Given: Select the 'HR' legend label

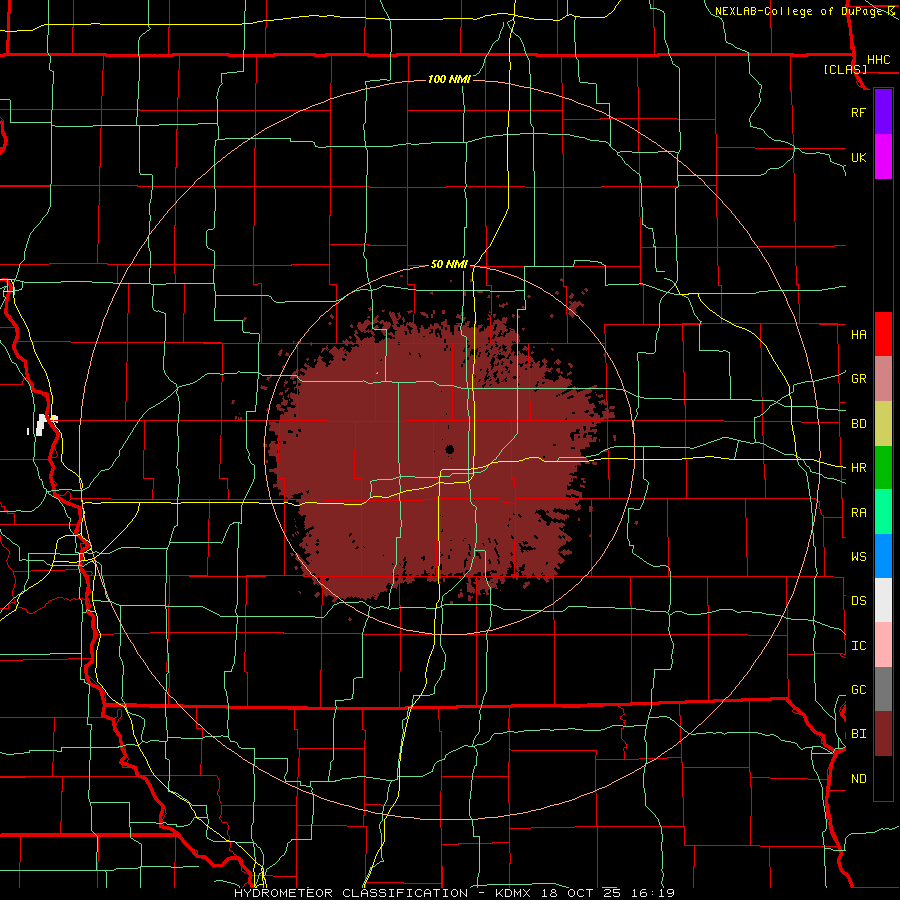Looking at the screenshot, I should [858, 468].
